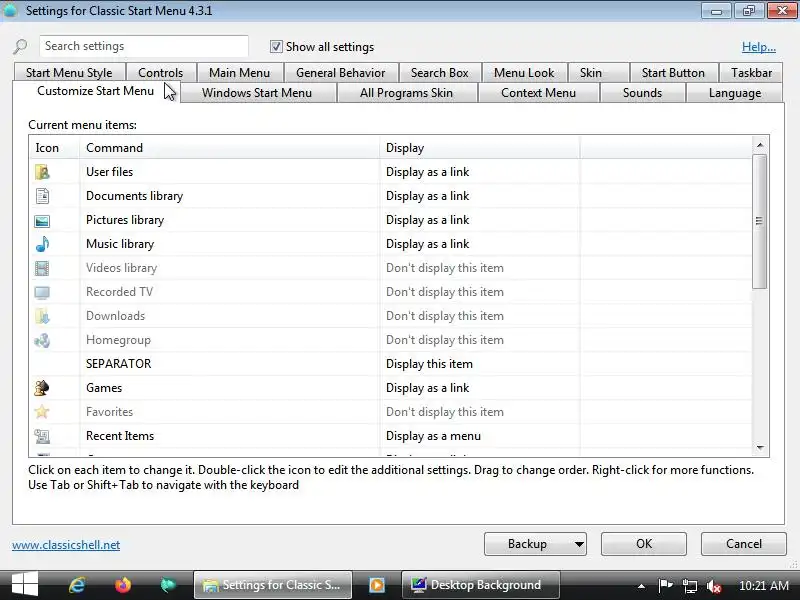The height and width of the screenshot is (600, 800).
Task: Click the Command column header
Action: (229, 147)
